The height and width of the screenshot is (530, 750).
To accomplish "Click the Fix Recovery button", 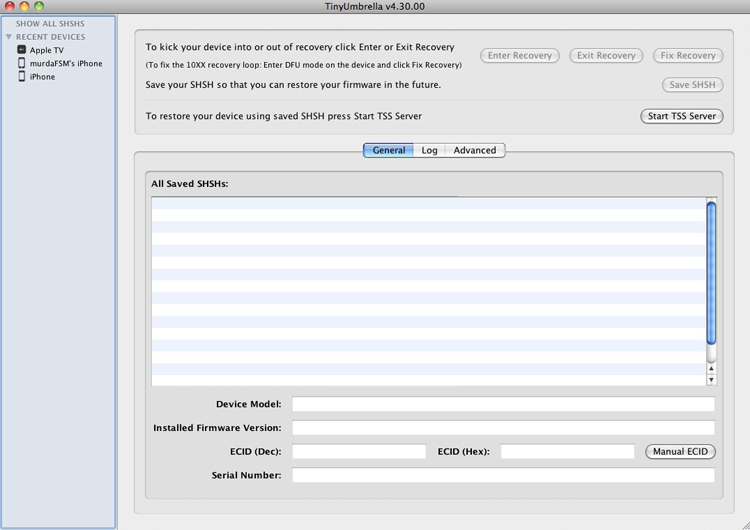I will pos(688,55).
